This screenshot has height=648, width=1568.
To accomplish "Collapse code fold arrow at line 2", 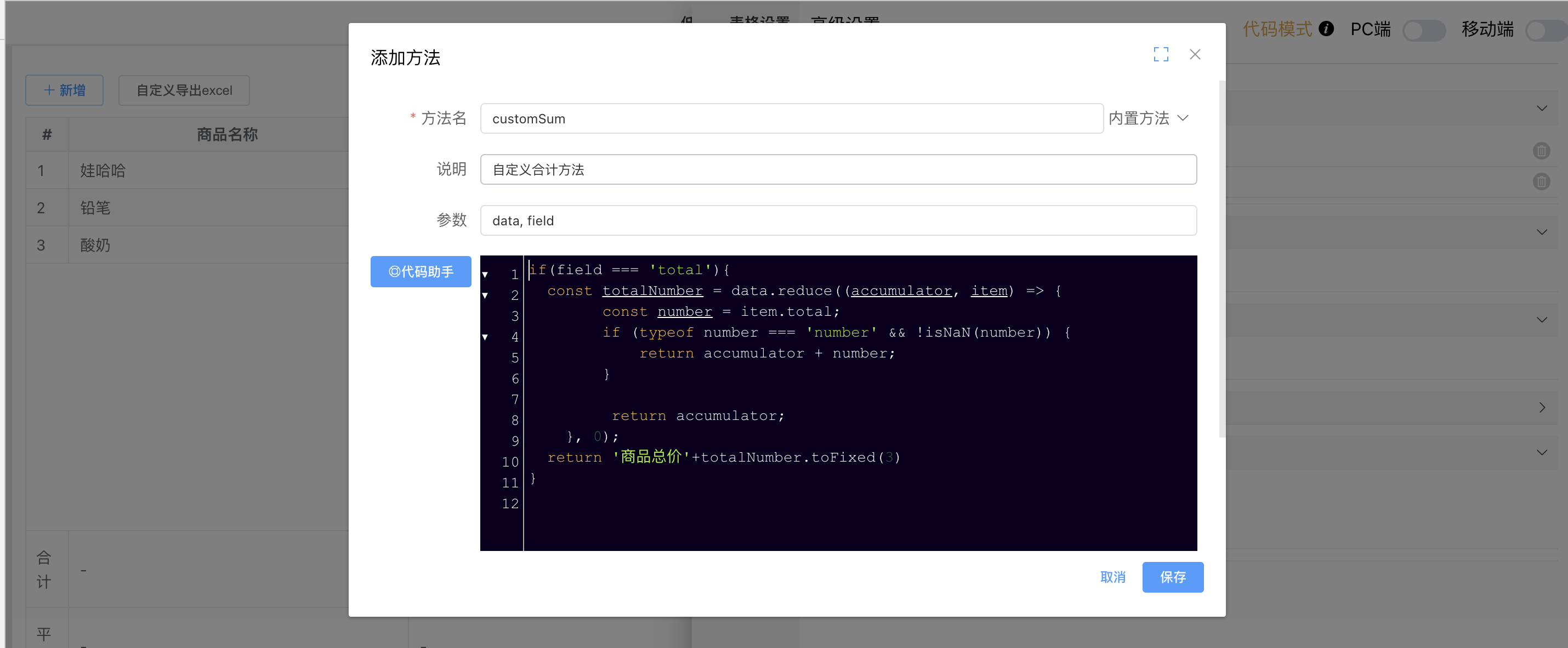I will [485, 295].
